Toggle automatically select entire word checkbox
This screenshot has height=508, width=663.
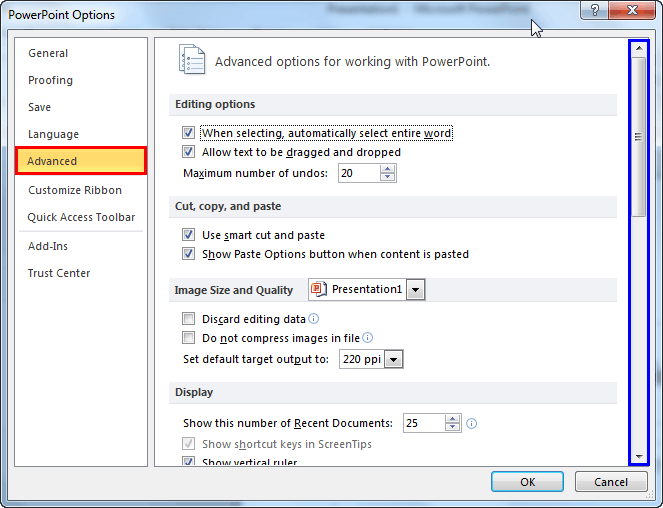click(x=188, y=133)
